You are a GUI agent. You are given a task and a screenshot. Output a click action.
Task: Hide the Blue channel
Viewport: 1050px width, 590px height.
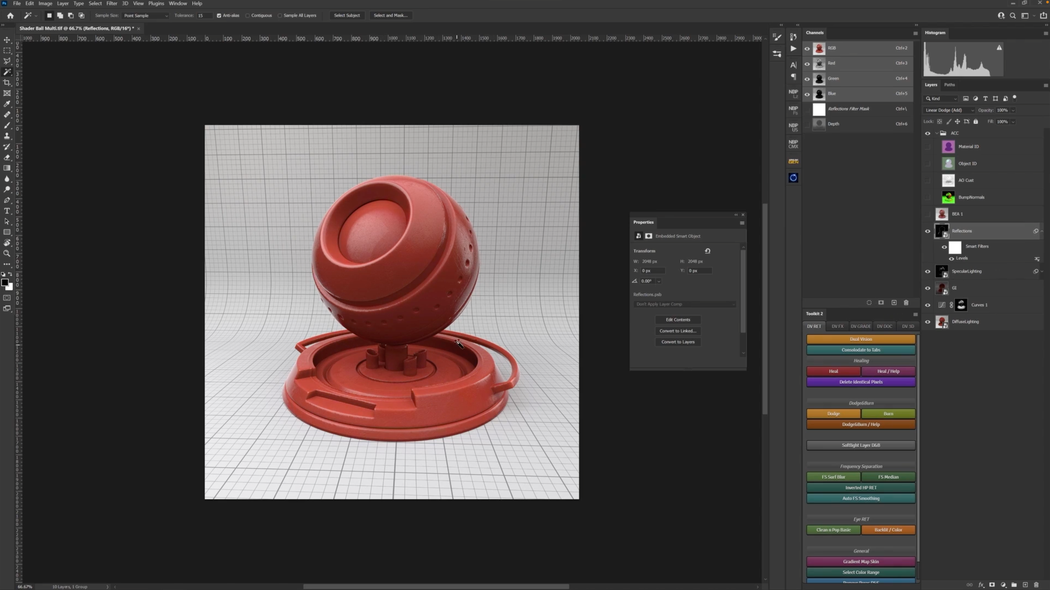(x=807, y=94)
